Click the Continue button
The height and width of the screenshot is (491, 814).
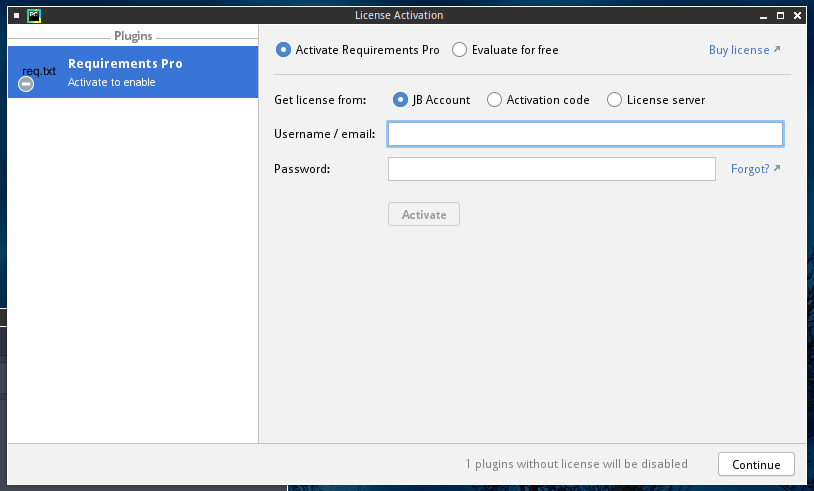tap(756, 465)
